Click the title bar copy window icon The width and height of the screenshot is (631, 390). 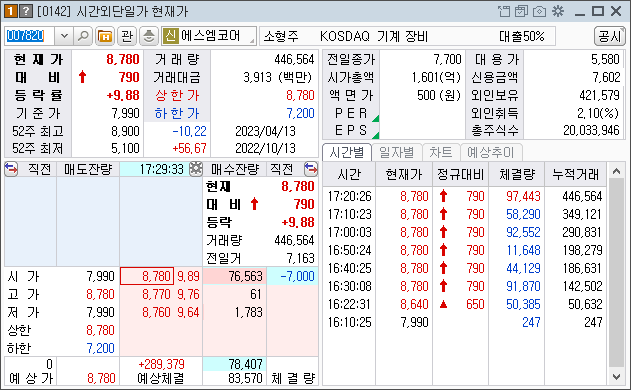pyautogui.click(x=521, y=11)
